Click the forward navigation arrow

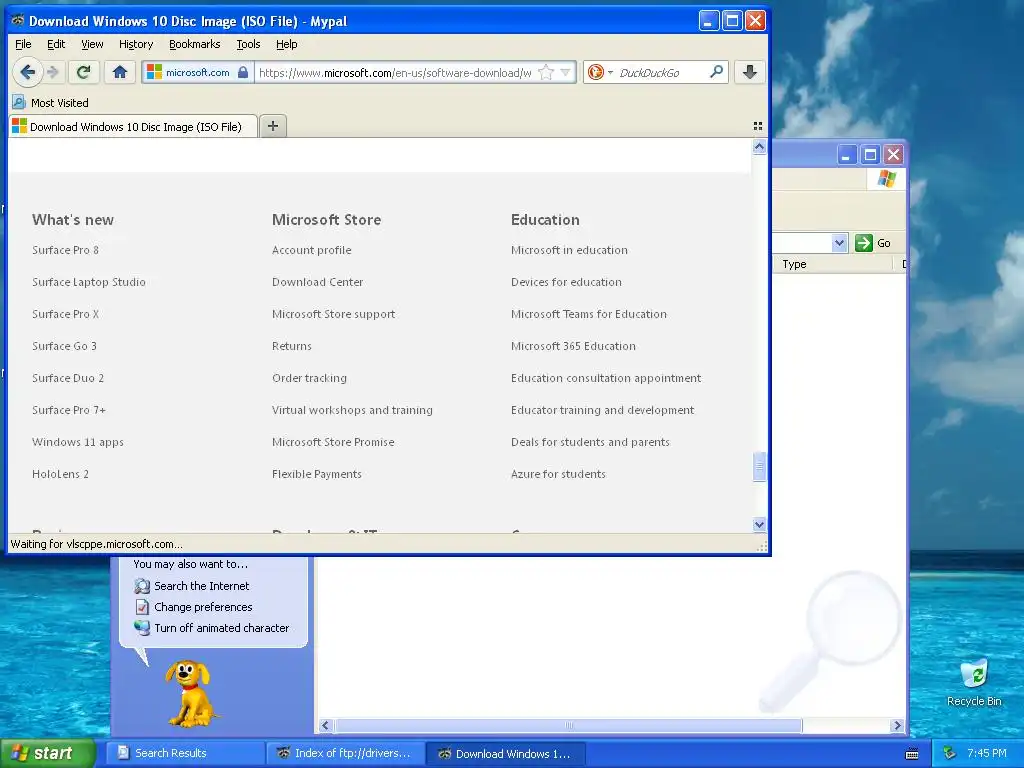[x=54, y=72]
